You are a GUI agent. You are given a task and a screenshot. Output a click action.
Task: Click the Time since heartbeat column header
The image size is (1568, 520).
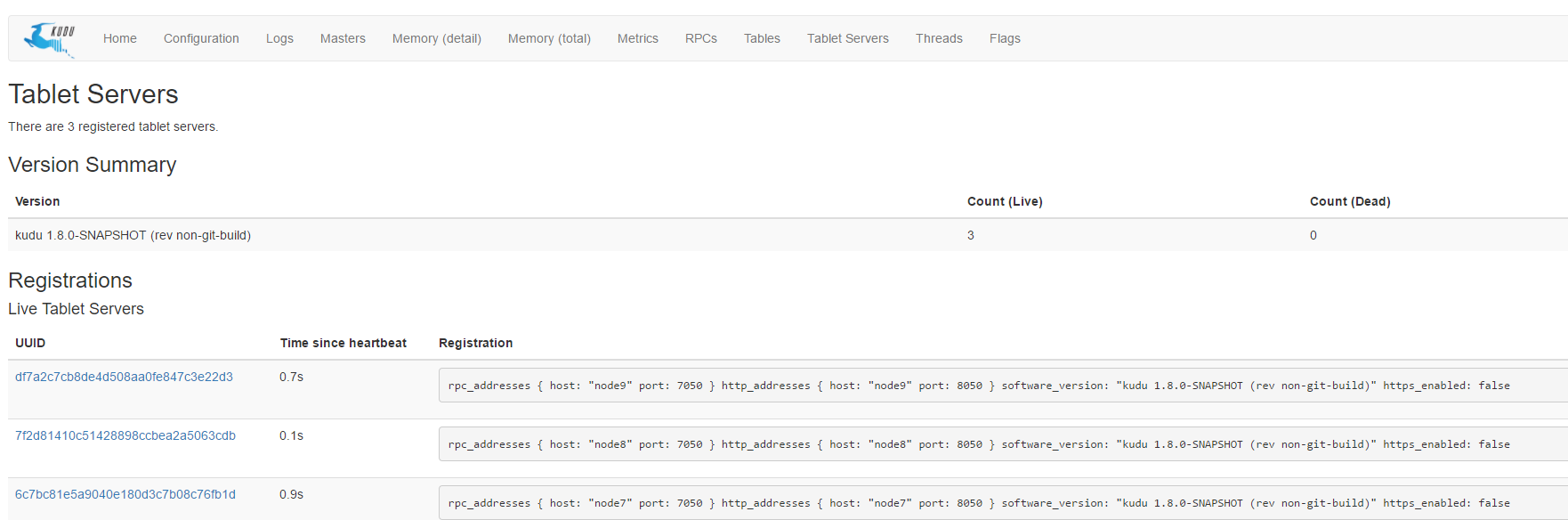pos(344,343)
